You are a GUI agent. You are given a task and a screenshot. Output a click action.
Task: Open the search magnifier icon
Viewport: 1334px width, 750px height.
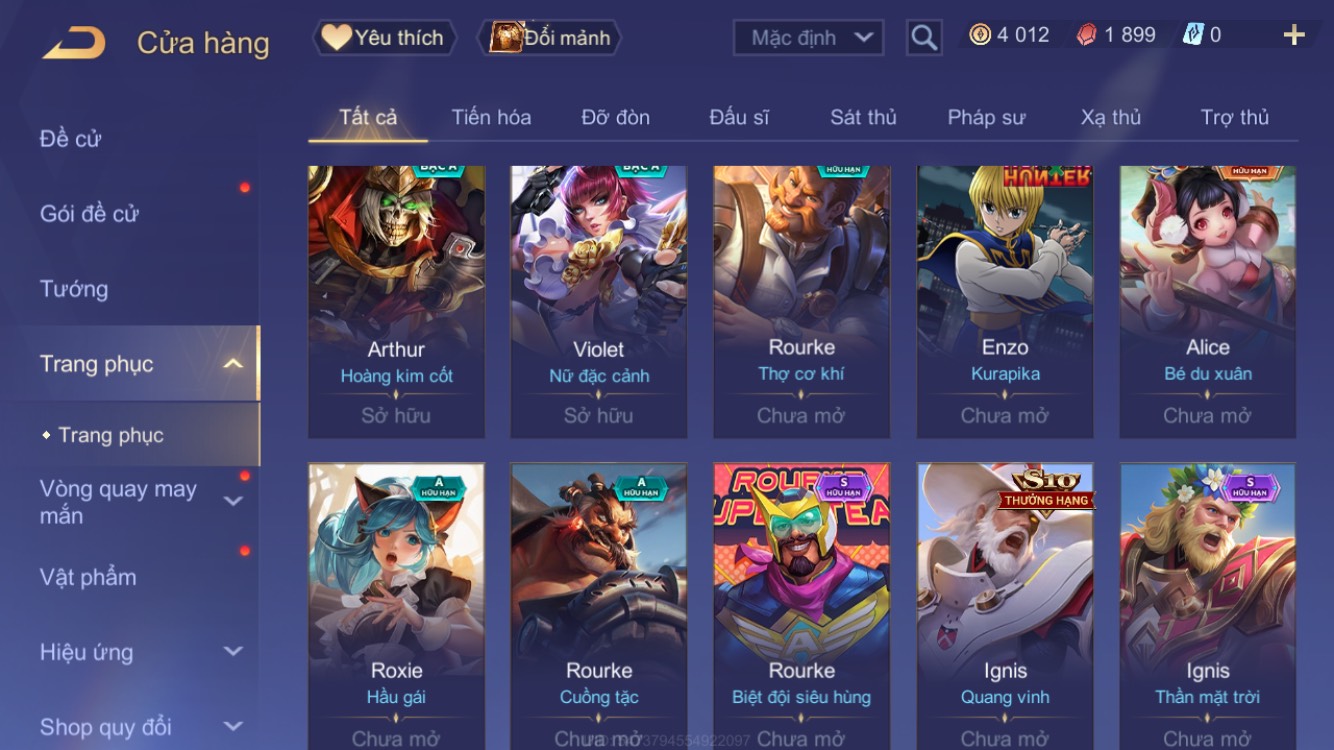(924, 38)
